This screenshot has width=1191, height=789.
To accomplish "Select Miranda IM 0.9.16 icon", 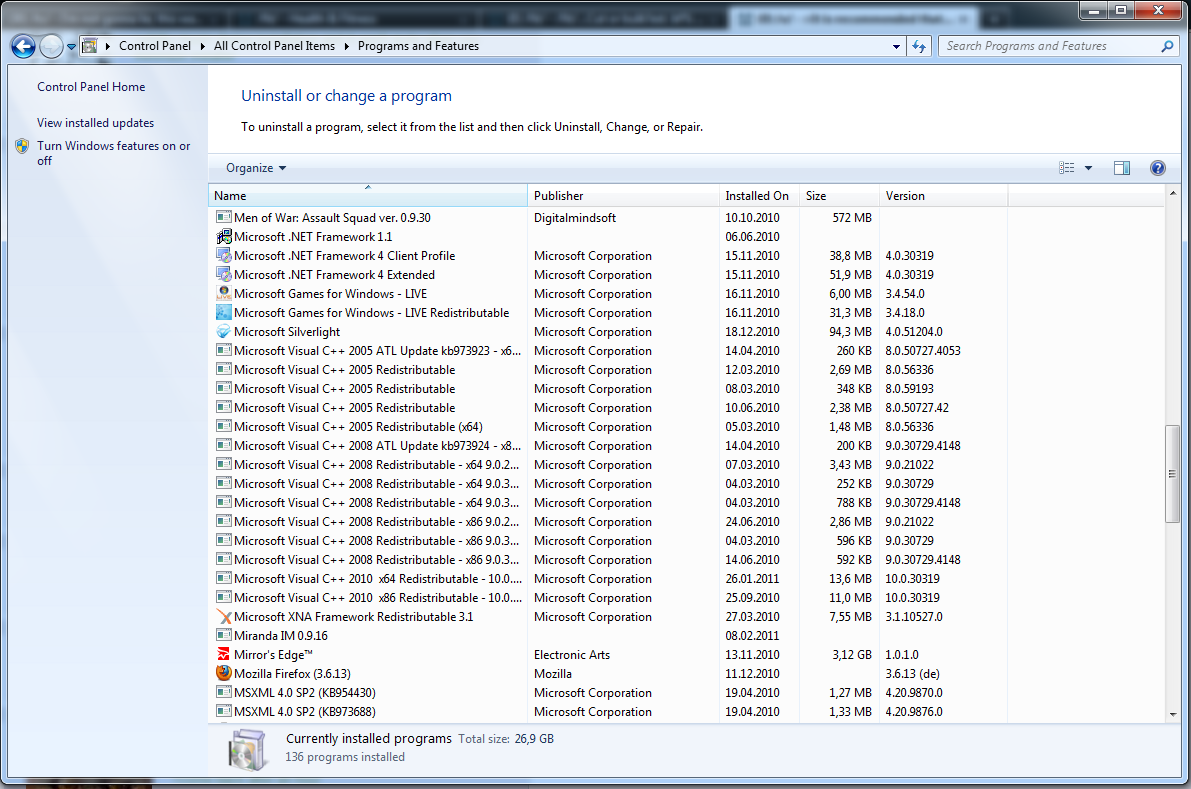I will [223, 635].
